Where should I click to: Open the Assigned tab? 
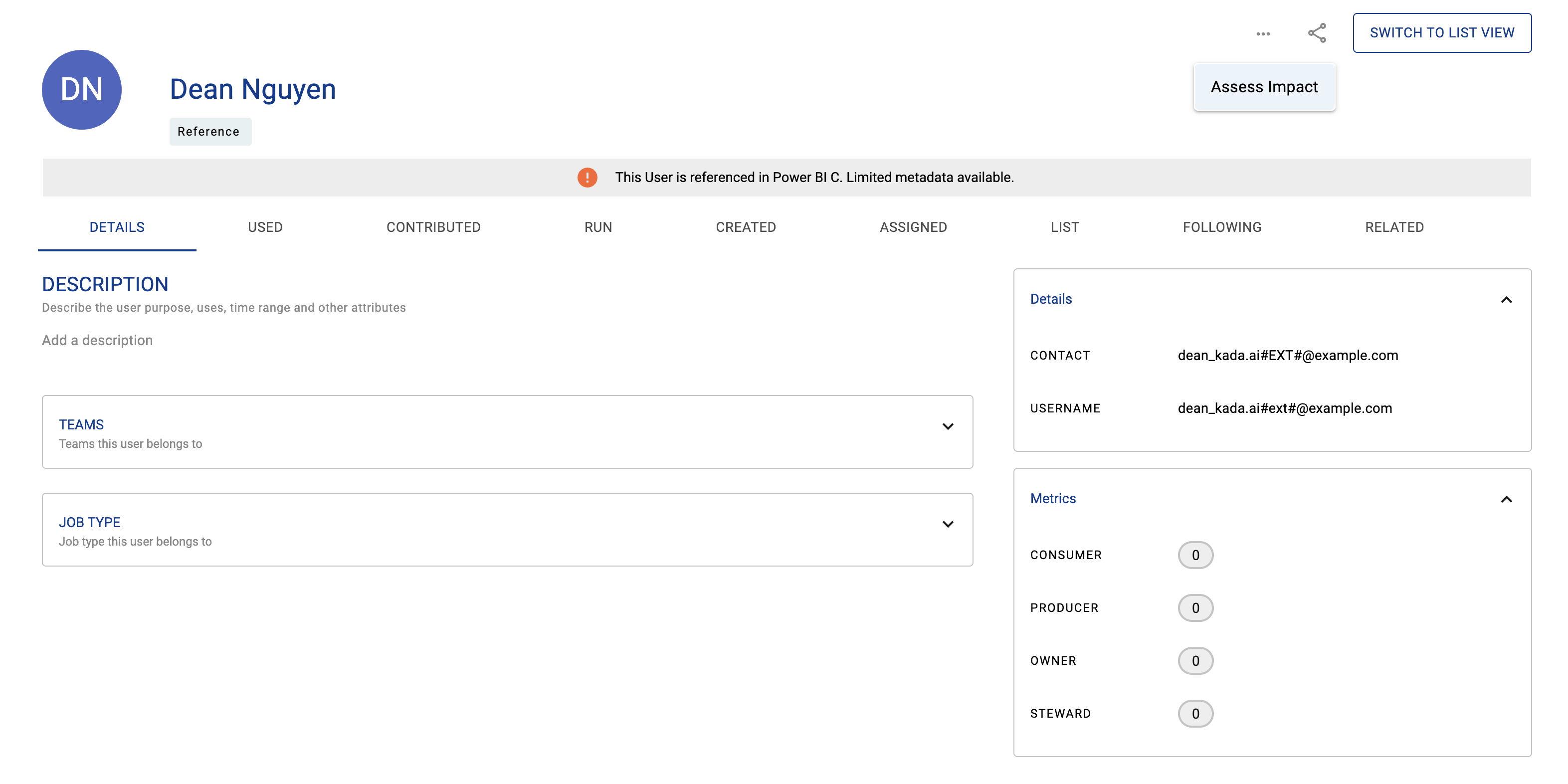tap(913, 227)
